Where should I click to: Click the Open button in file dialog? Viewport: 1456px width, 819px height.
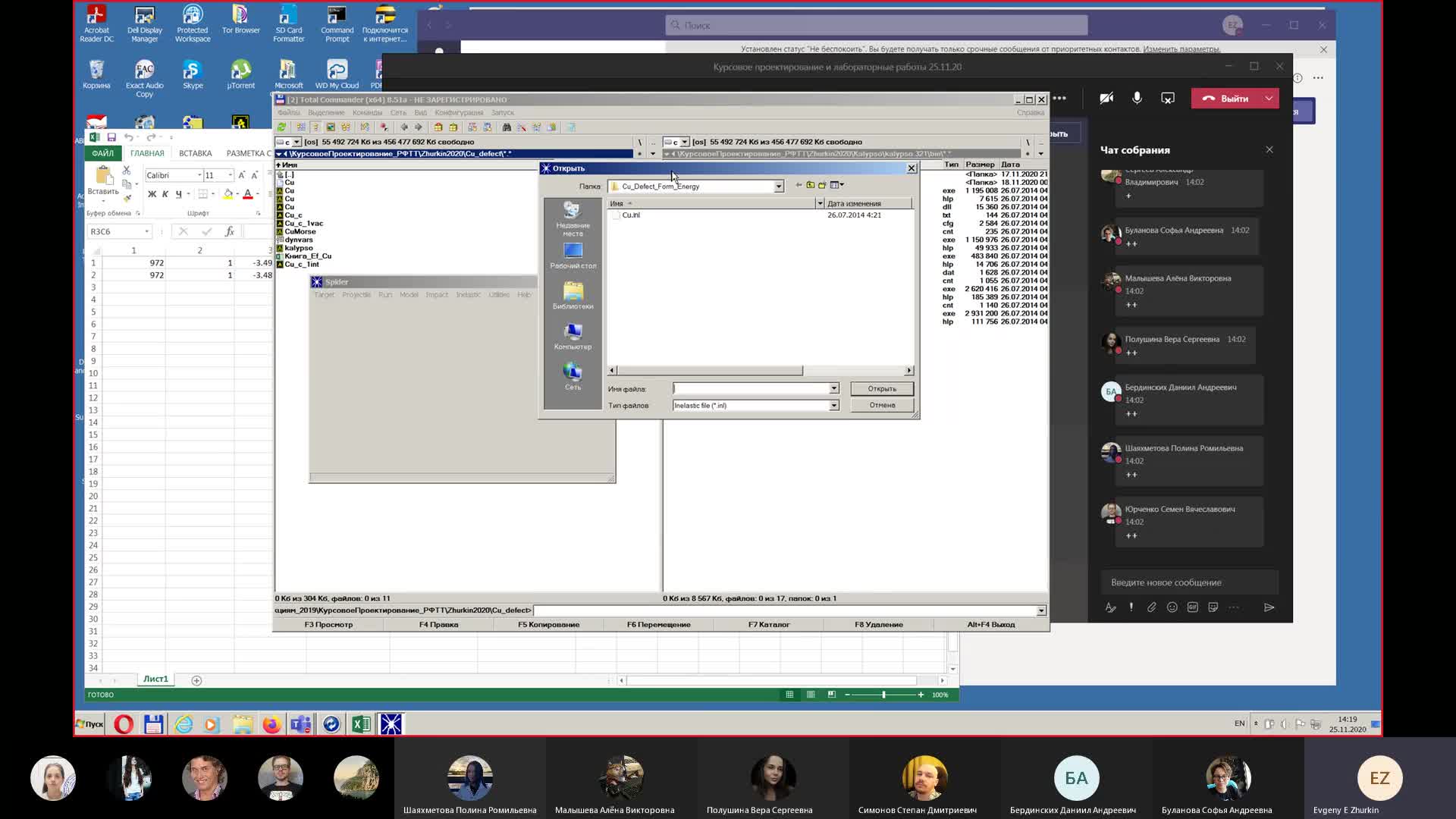(881, 388)
